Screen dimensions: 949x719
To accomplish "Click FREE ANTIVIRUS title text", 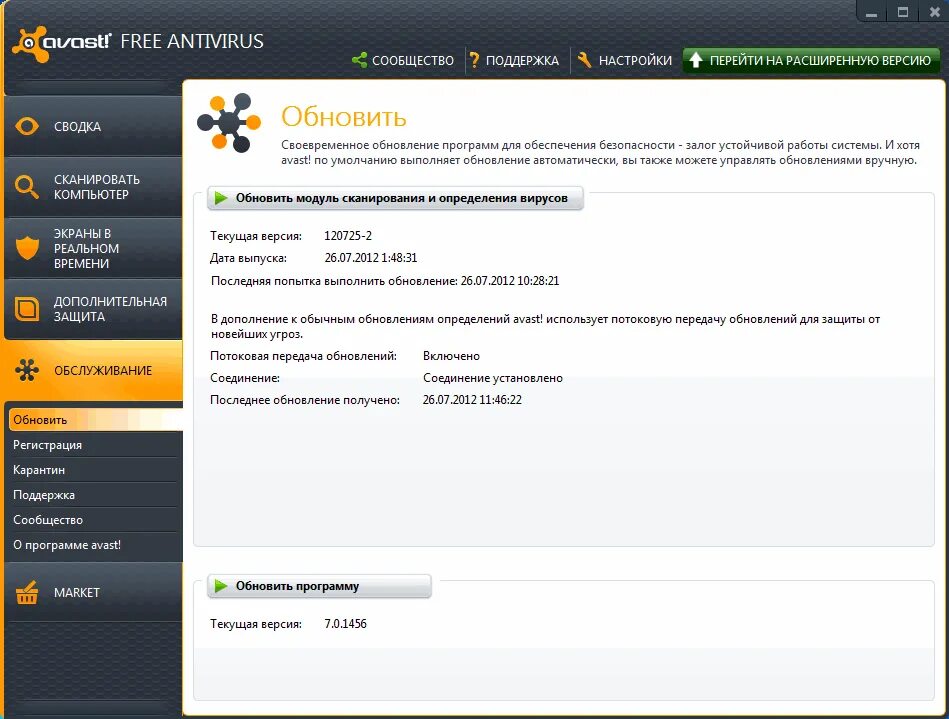I will coord(192,41).
